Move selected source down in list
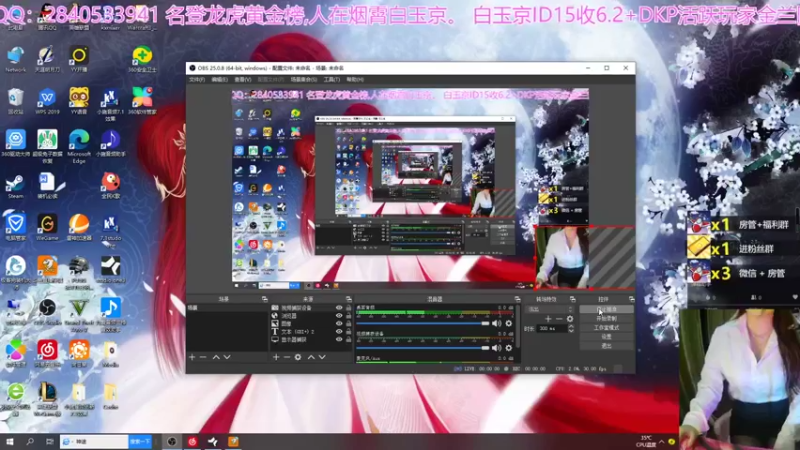The width and height of the screenshot is (800, 450). click(322, 357)
